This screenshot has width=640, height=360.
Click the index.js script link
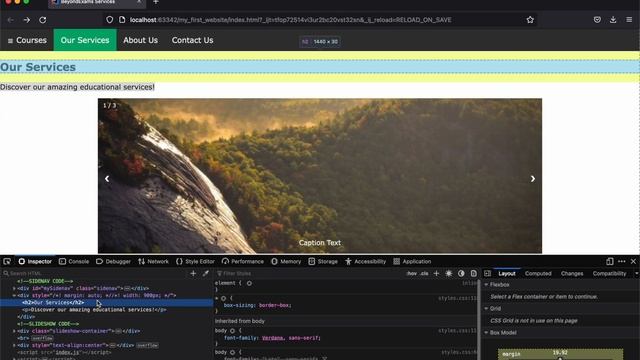pos(68,352)
